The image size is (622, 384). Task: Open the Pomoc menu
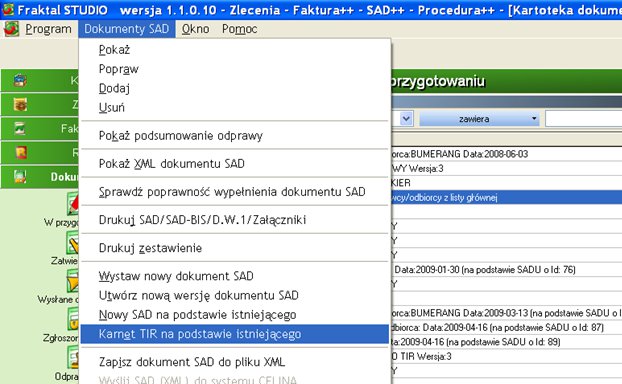tap(240, 29)
